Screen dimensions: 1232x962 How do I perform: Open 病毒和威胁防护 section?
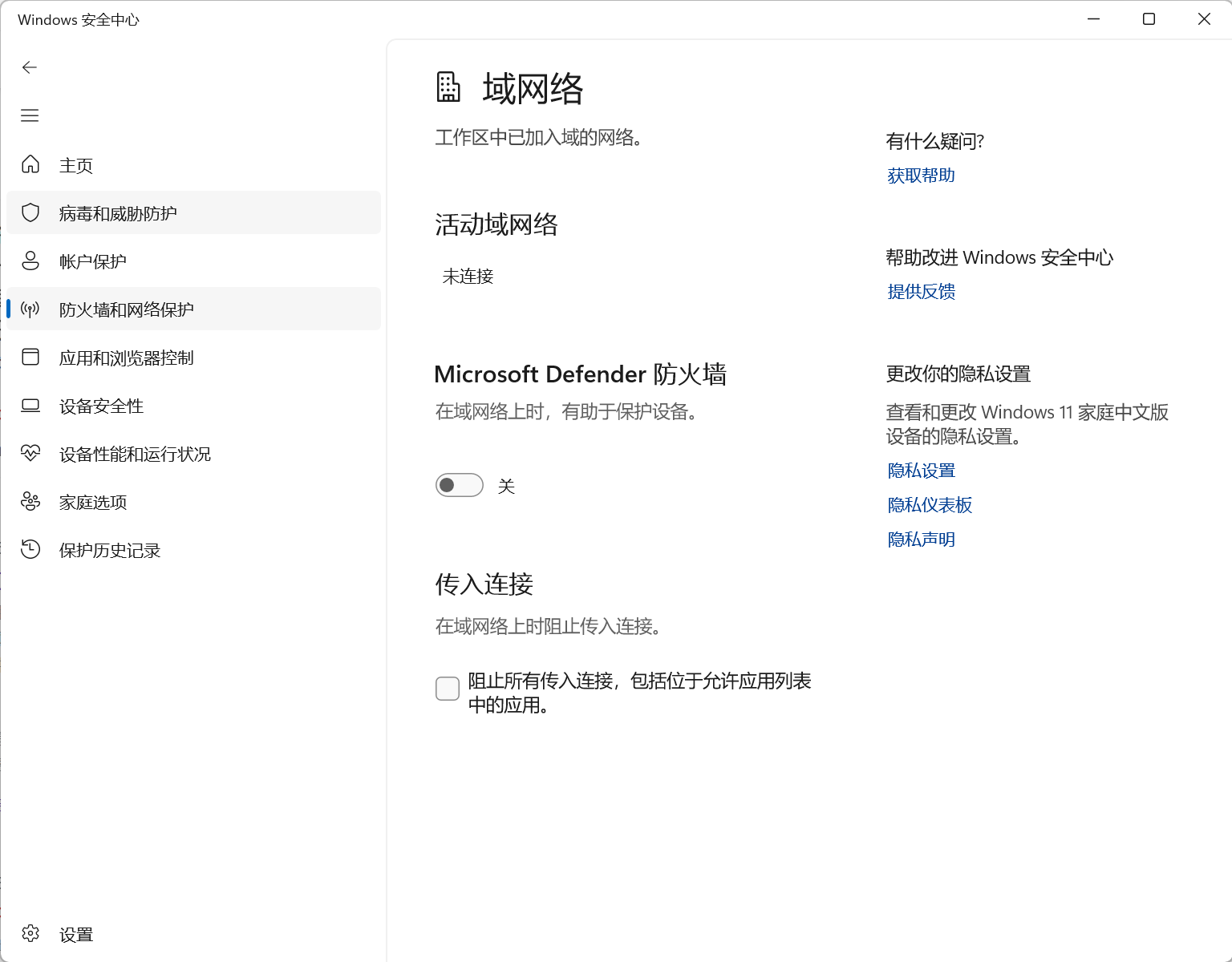click(193, 212)
